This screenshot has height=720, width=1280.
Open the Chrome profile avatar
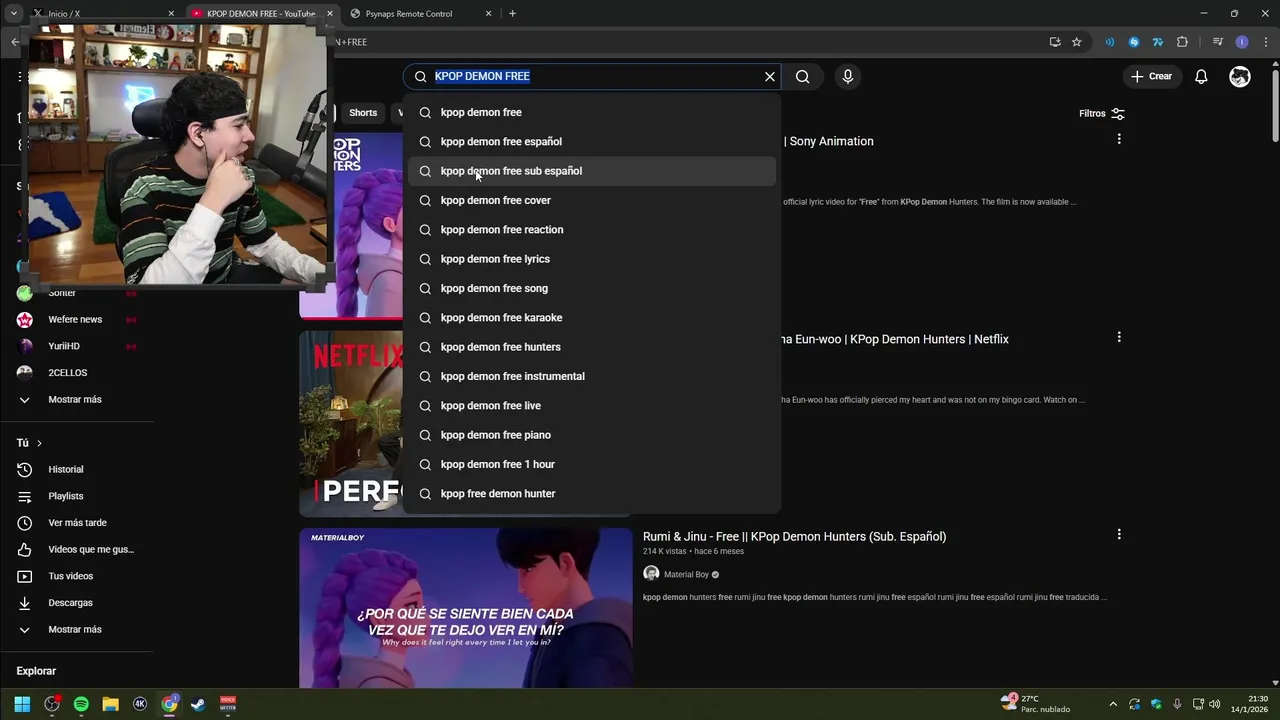[x=1242, y=42]
